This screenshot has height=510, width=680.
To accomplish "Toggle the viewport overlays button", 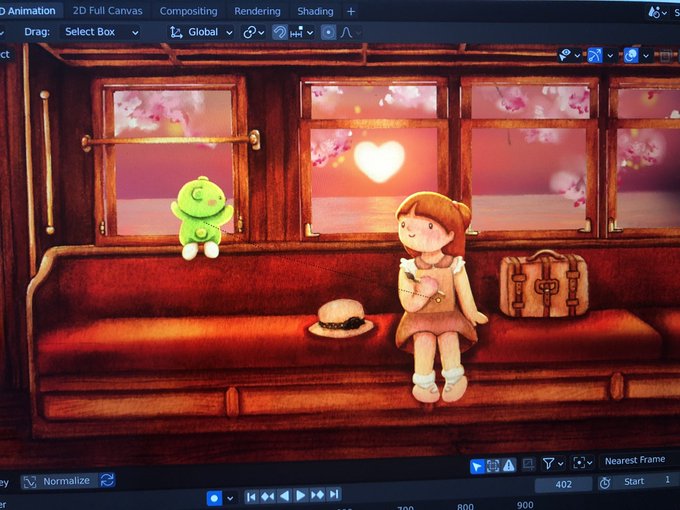I will tap(631, 55).
